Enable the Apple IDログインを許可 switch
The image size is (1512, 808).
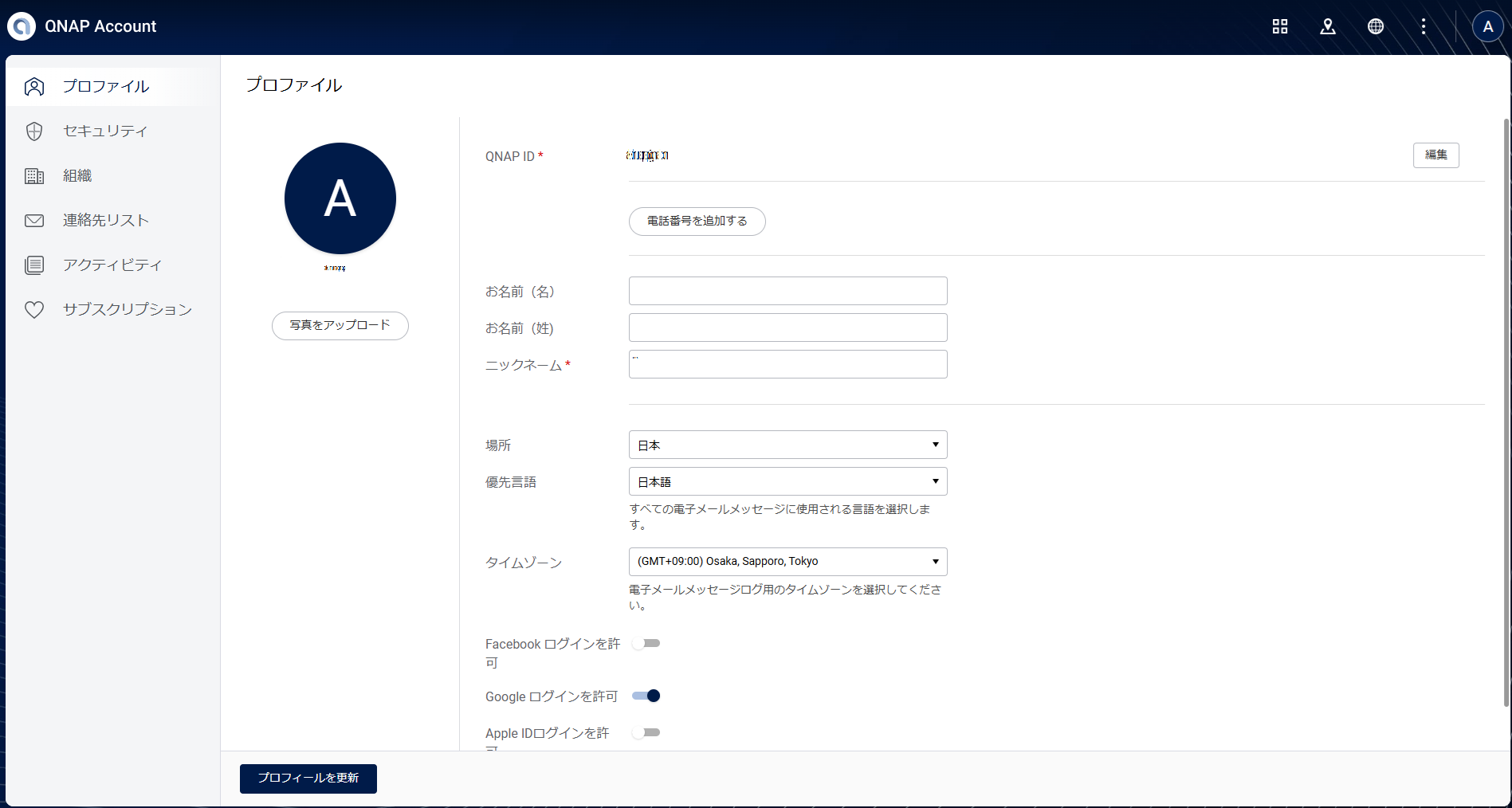(x=646, y=732)
